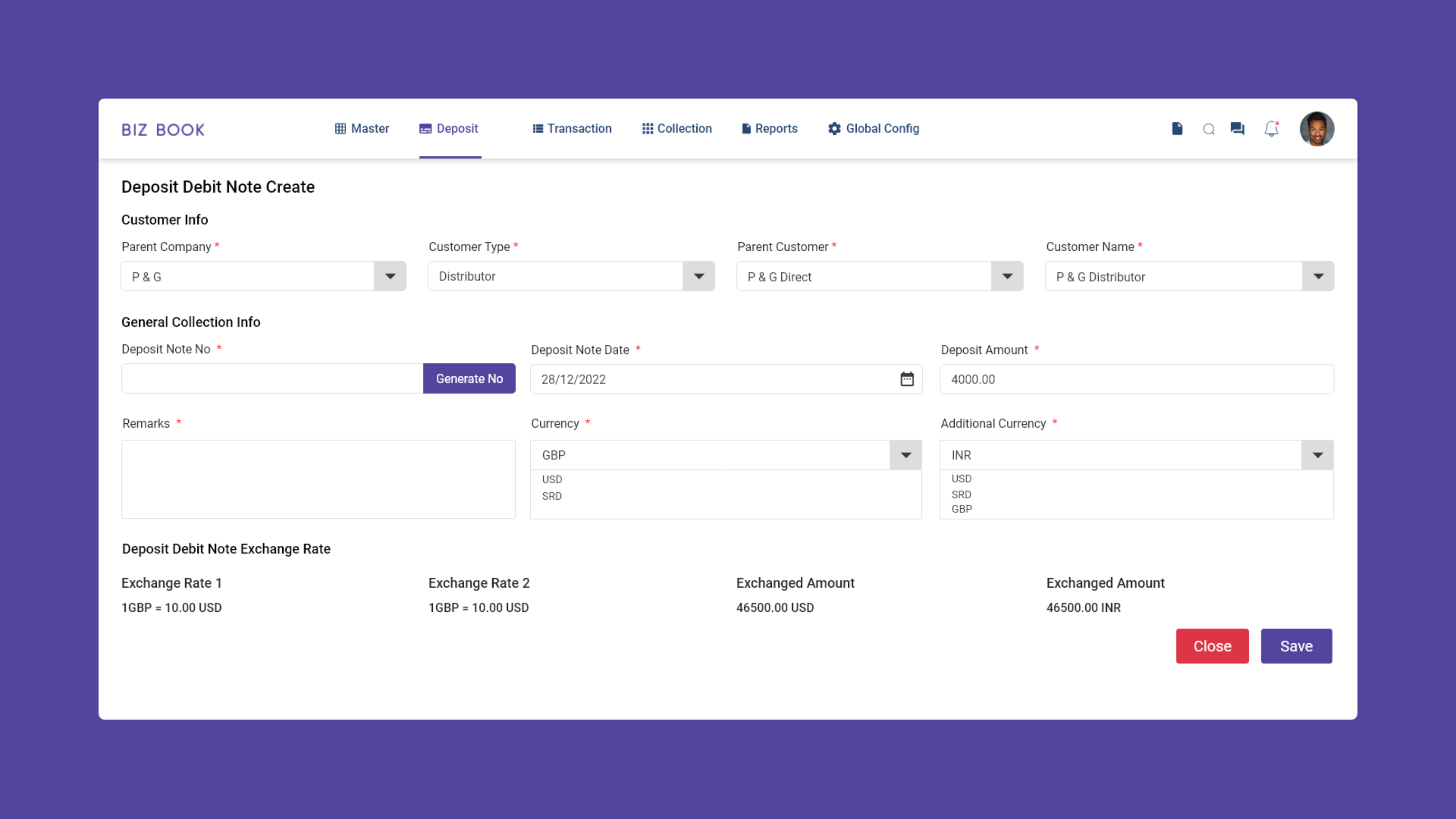Click the Deposit Note Date field

(726, 379)
